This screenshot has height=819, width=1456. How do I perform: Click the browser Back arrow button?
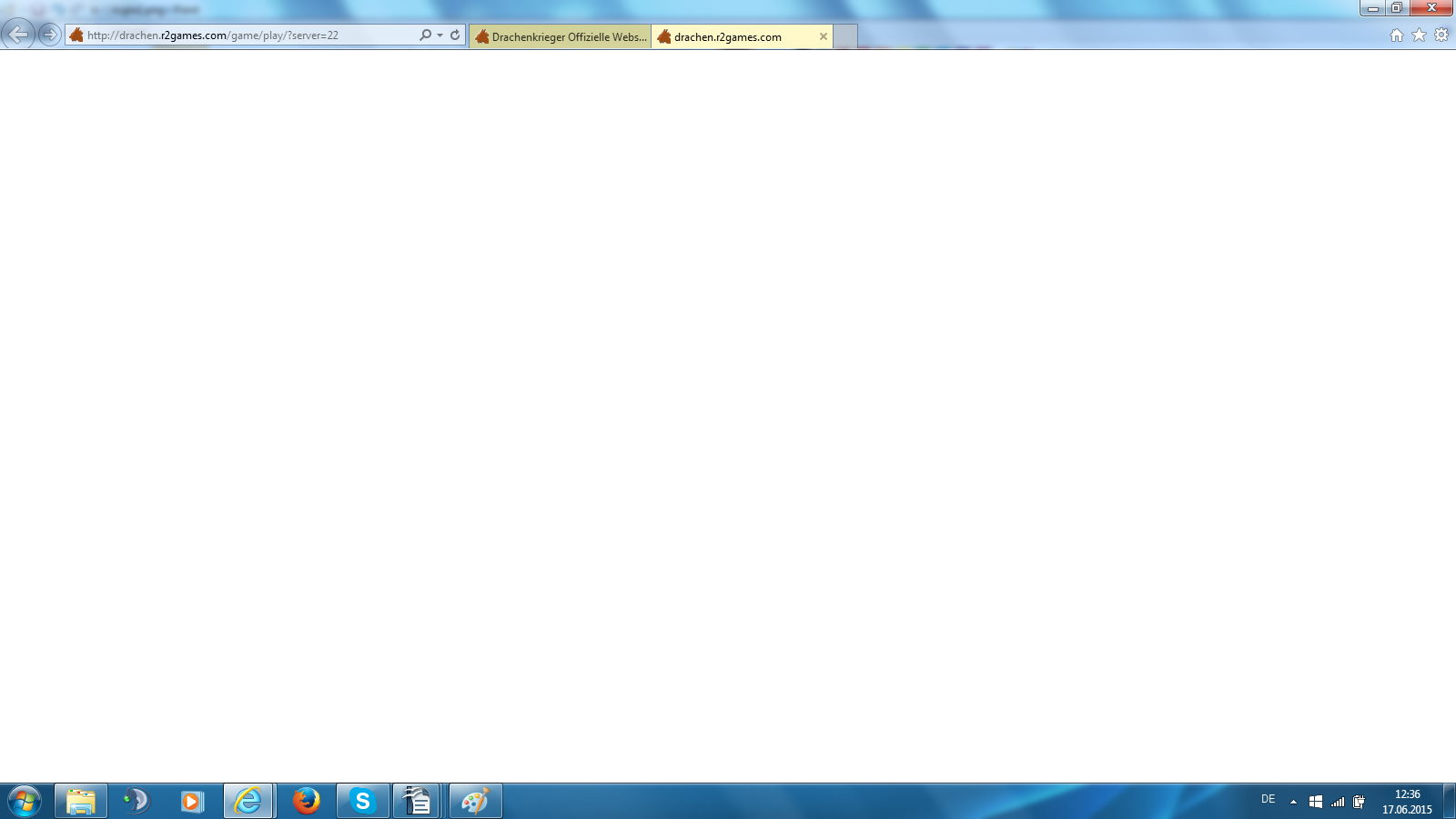18,35
